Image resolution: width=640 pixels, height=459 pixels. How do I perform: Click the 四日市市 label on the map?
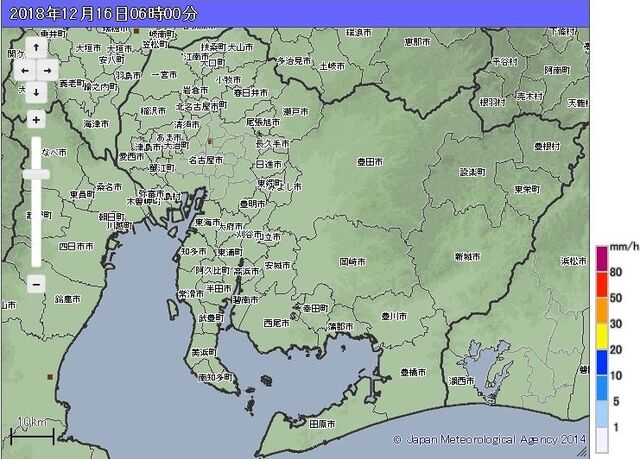(x=76, y=246)
